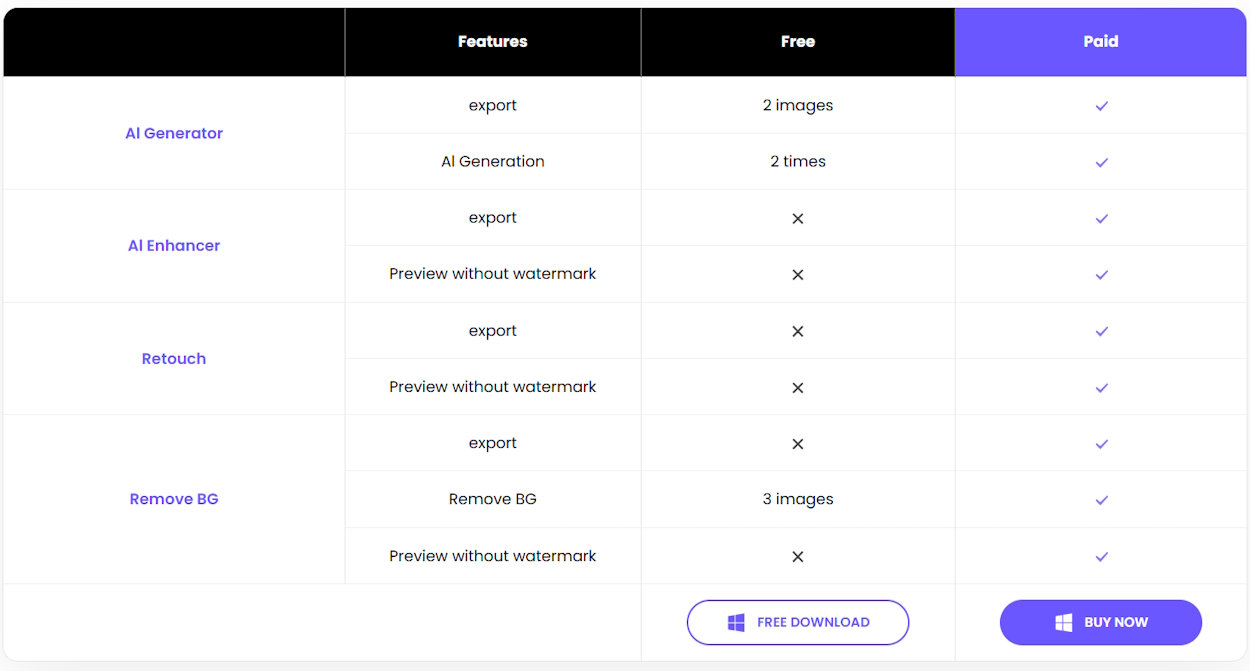Screen dimensions: 1250x671
Task: Select the Remove BG category label
Action: (174, 499)
